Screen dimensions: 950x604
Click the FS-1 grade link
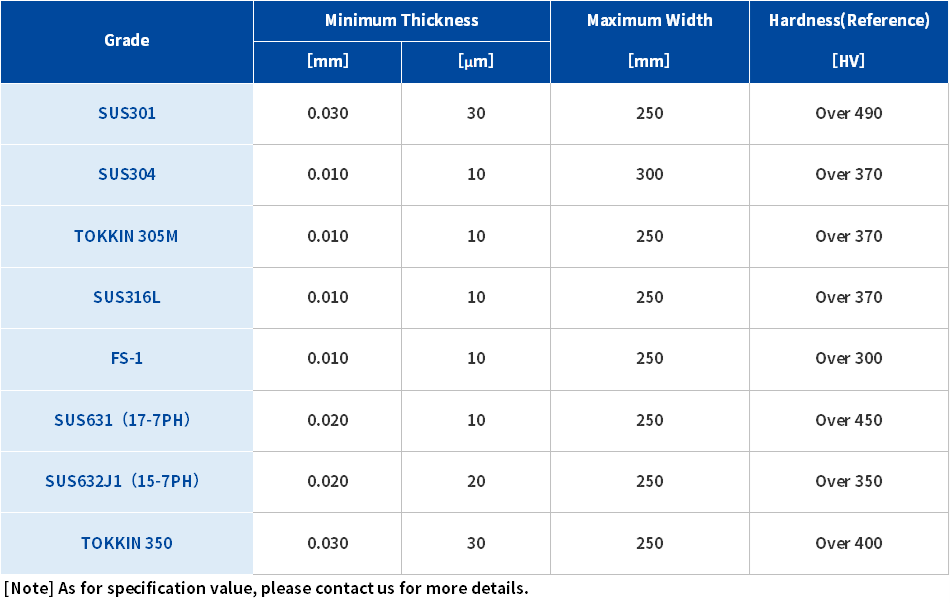(127, 359)
